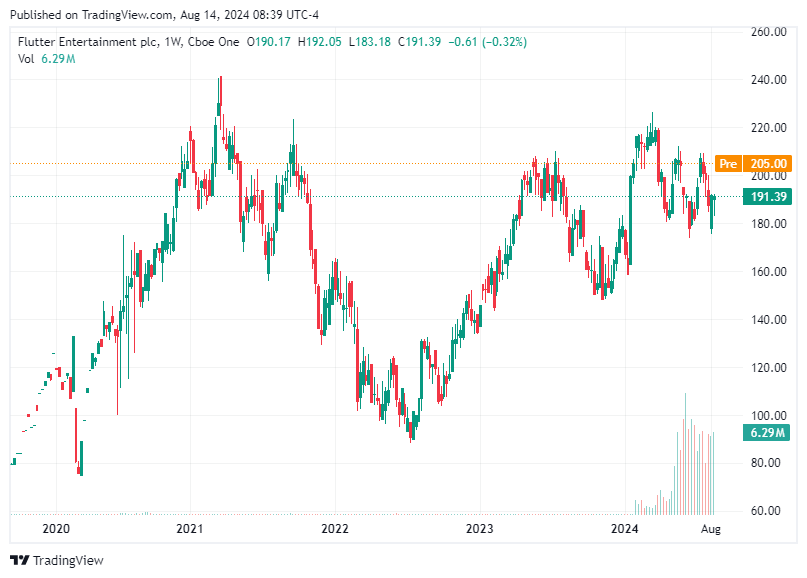Viewport: 807px width, 578px height.
Task: Click the 160.00 price axis label
Action: pyautogui.click(x=768, y=272)
